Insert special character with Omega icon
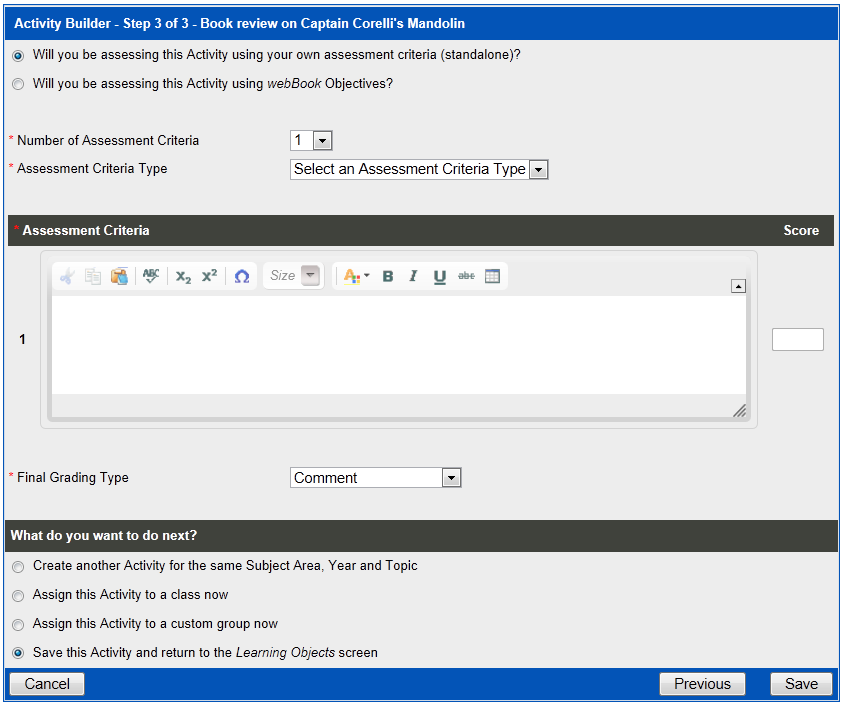Viewport: 845px width, 708px height. click(x=241, y=277)
